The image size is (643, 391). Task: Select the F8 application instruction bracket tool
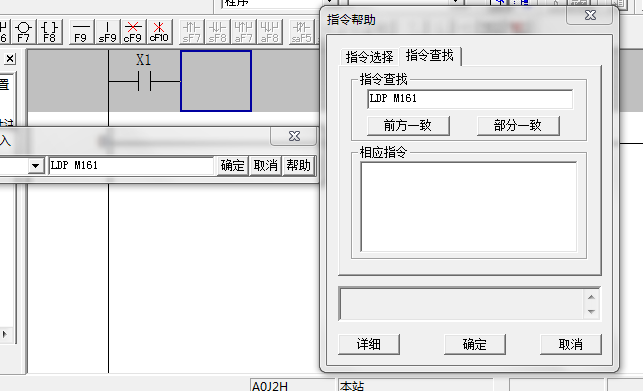50,32
